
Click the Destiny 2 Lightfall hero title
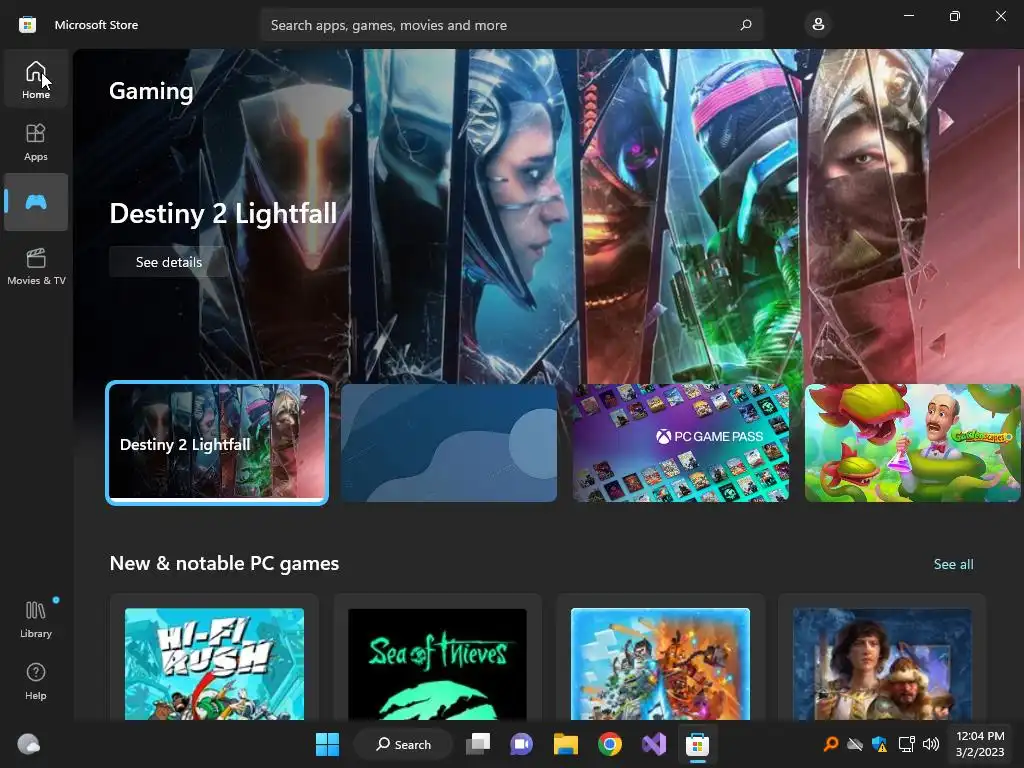coord(223,214)
